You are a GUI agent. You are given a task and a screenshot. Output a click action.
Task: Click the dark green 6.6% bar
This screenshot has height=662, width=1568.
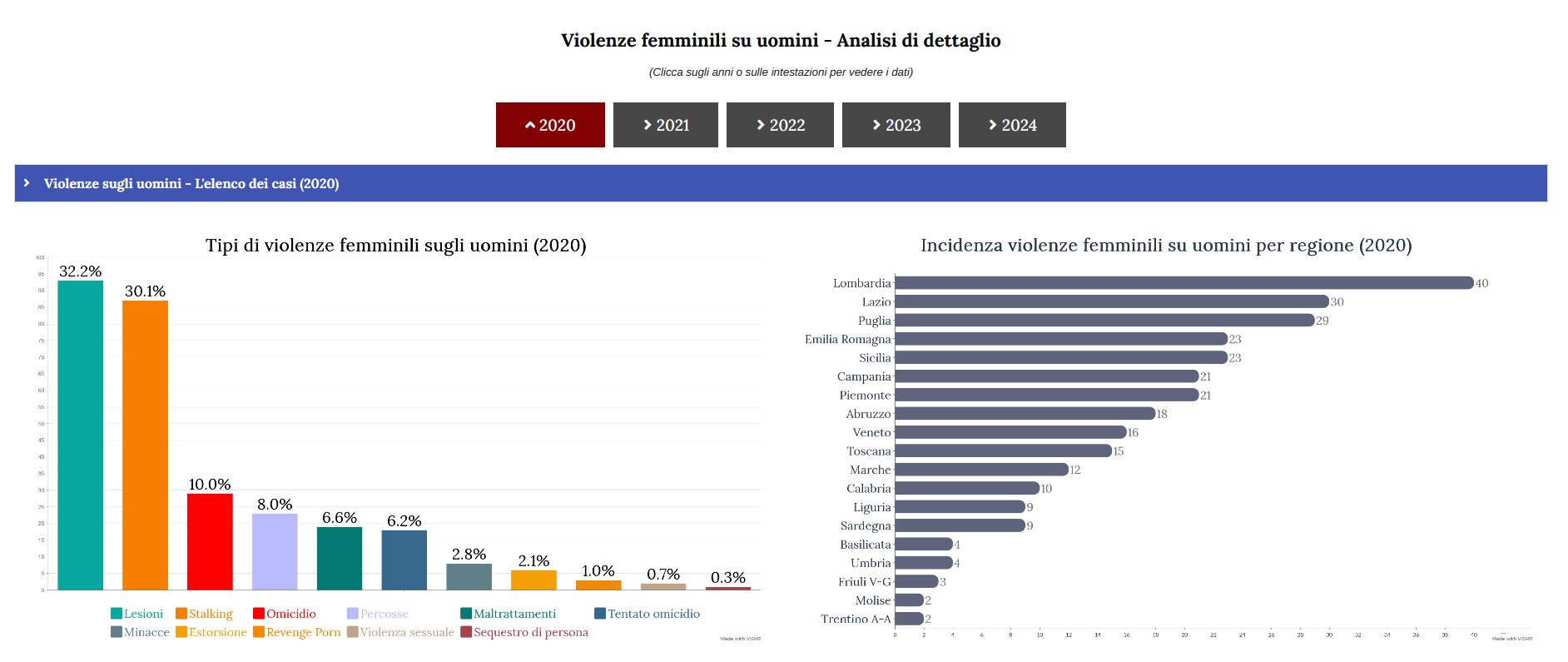[340, 559]
